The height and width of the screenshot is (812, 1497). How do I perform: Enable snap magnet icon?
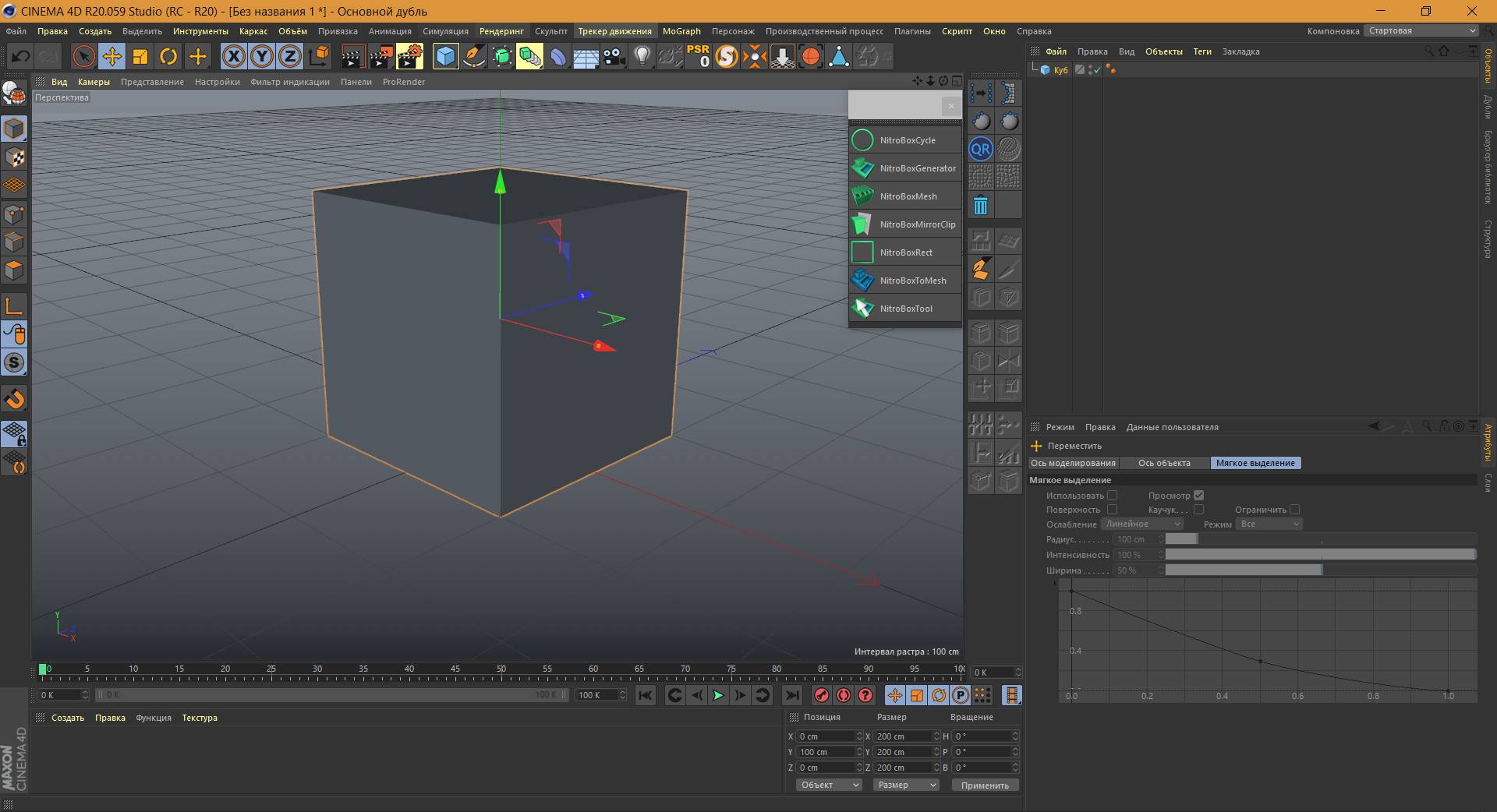pos(14,399)
